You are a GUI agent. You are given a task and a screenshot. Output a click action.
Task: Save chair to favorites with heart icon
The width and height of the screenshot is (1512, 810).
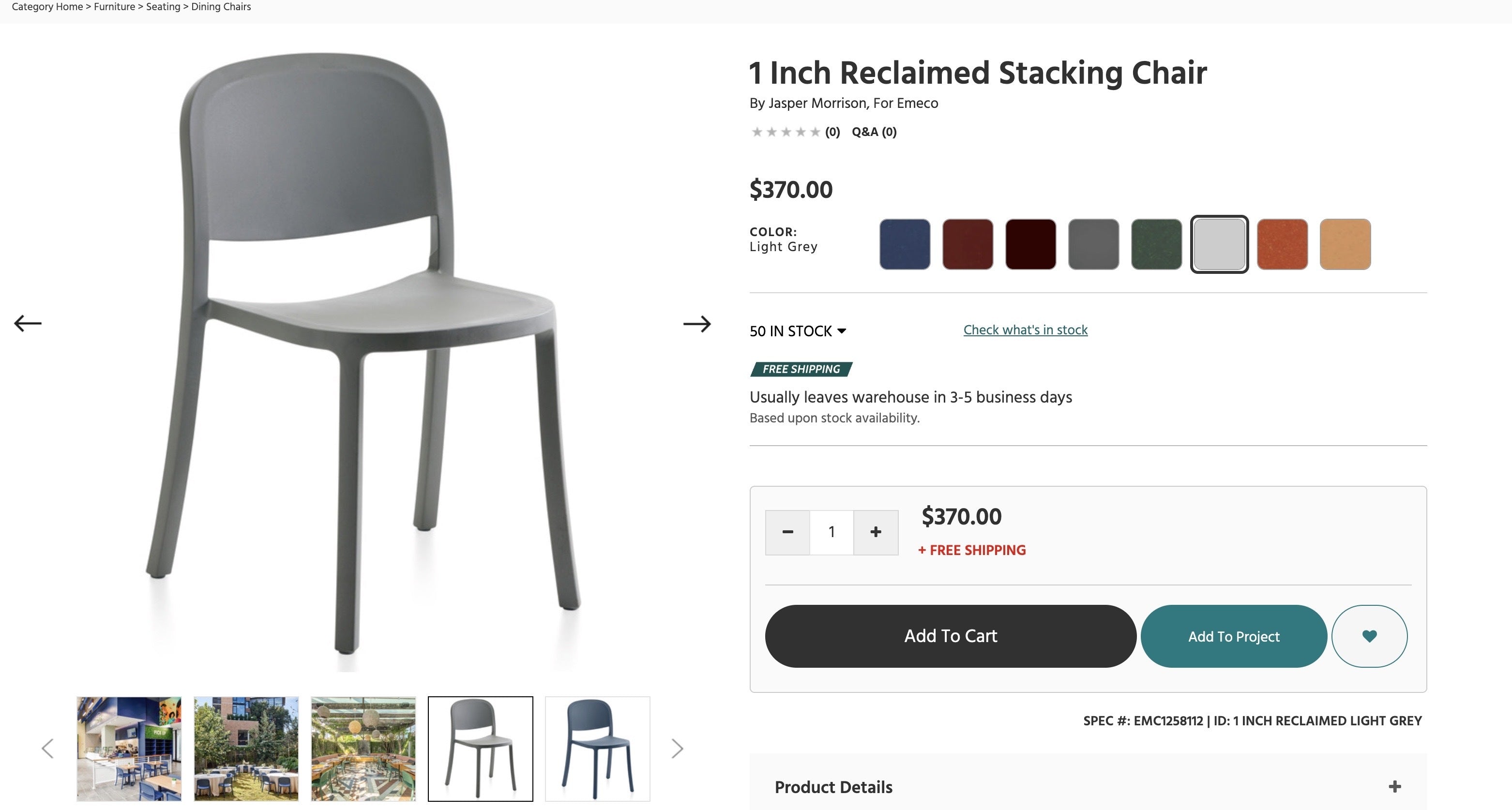pos(1369,636)
